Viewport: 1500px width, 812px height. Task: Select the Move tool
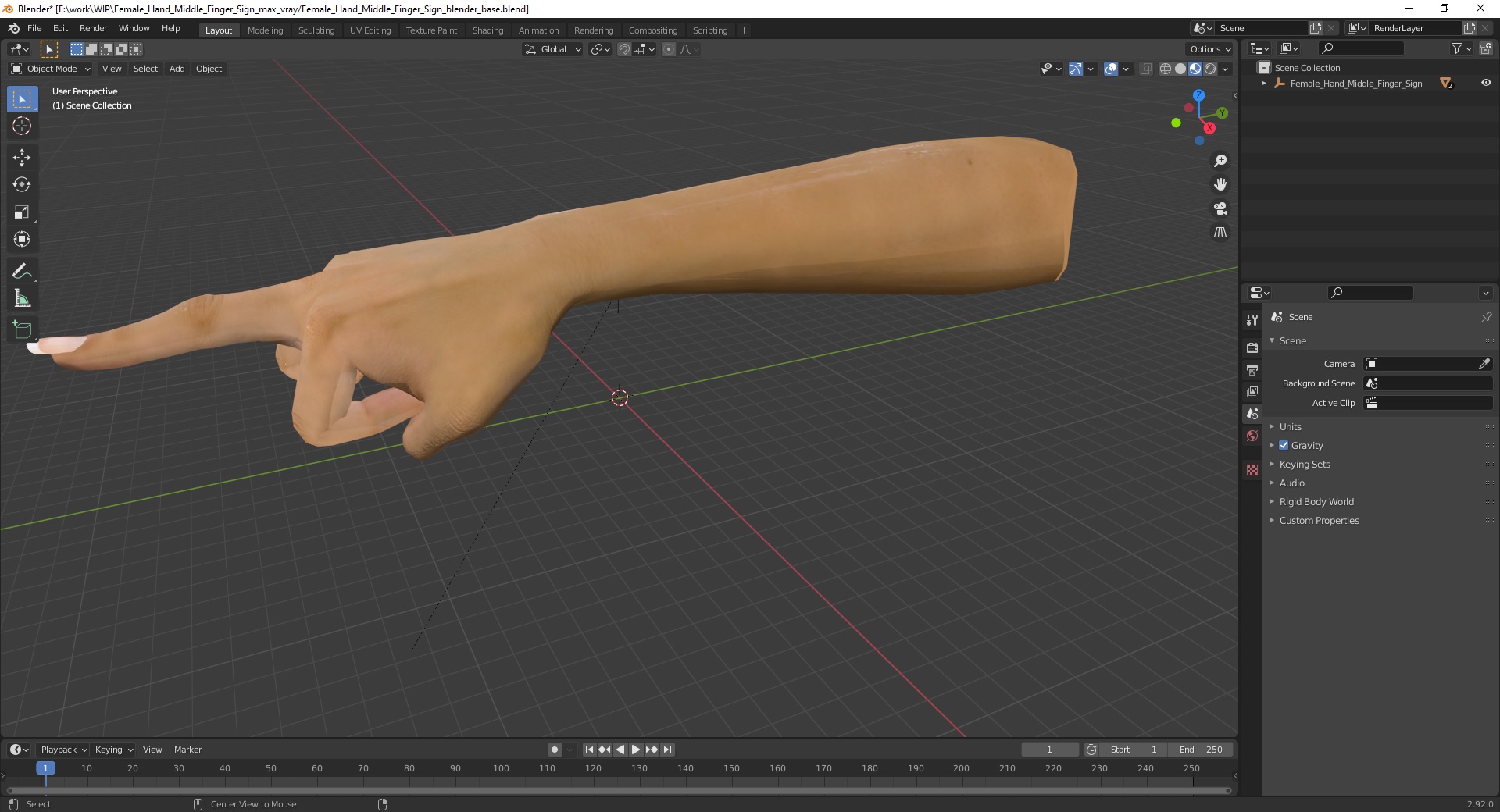22,158
